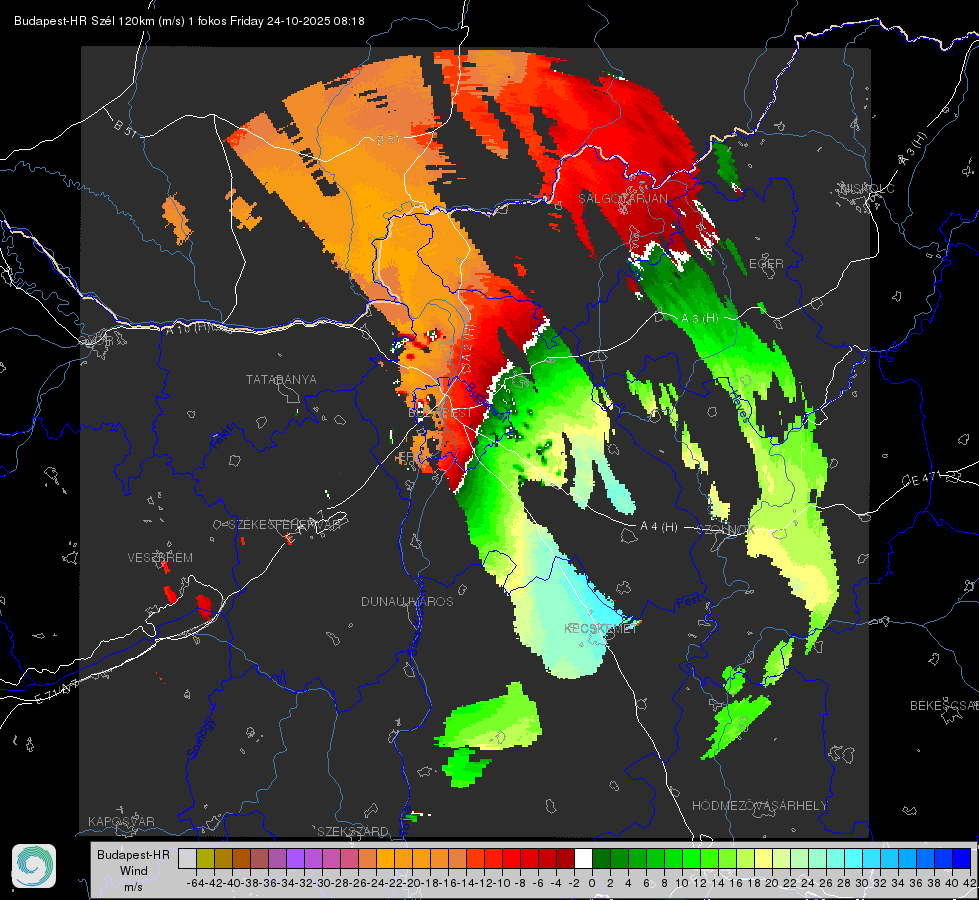Viewport: 979px width, 900px height.
Task: Click the radar title text with date 24-10-2025 08:18
Action: (x=189, y=21)
